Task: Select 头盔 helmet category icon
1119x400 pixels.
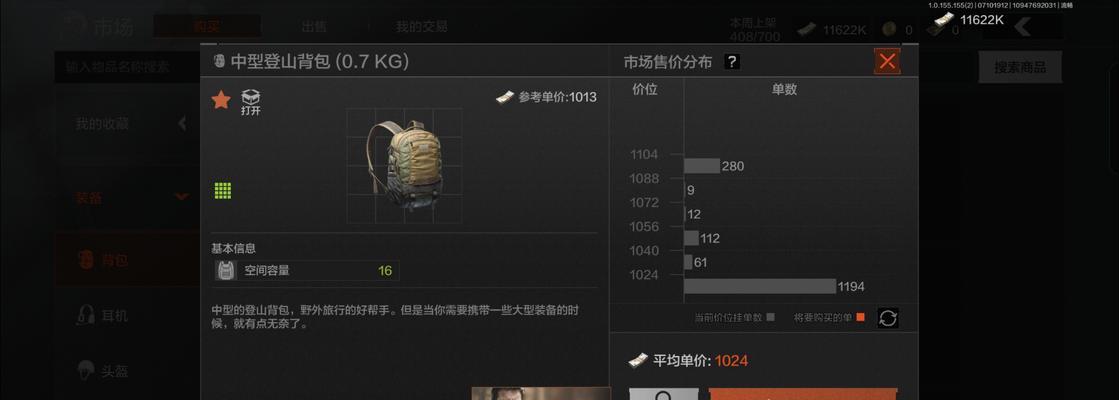Action: 86,370
